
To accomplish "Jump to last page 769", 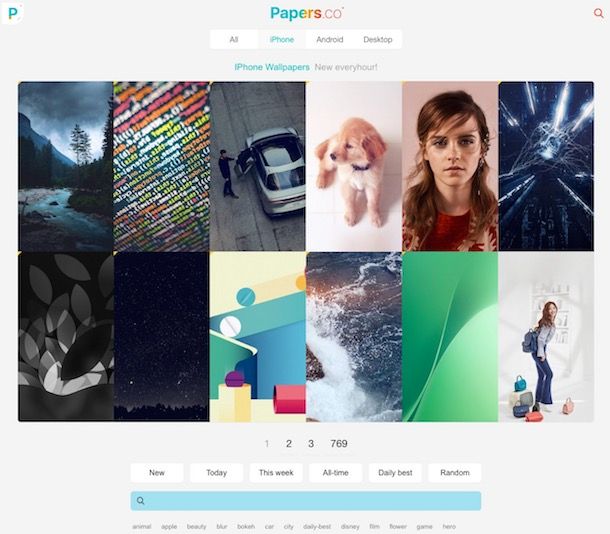I will (339, 444).
